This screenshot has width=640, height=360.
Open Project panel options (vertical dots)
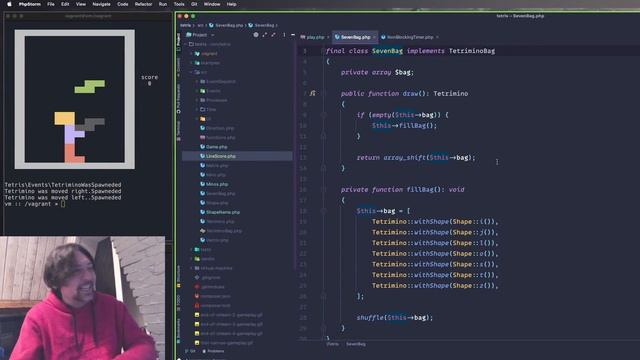pos(284,35)
